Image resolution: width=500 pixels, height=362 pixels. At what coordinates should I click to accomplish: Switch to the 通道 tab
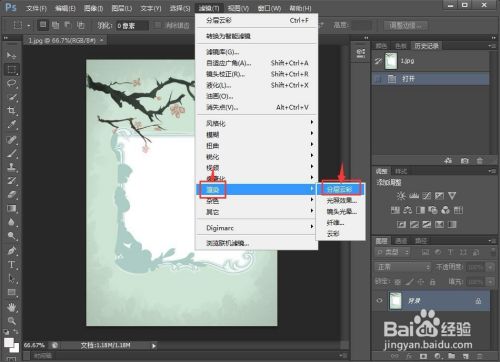pos(401,241)
